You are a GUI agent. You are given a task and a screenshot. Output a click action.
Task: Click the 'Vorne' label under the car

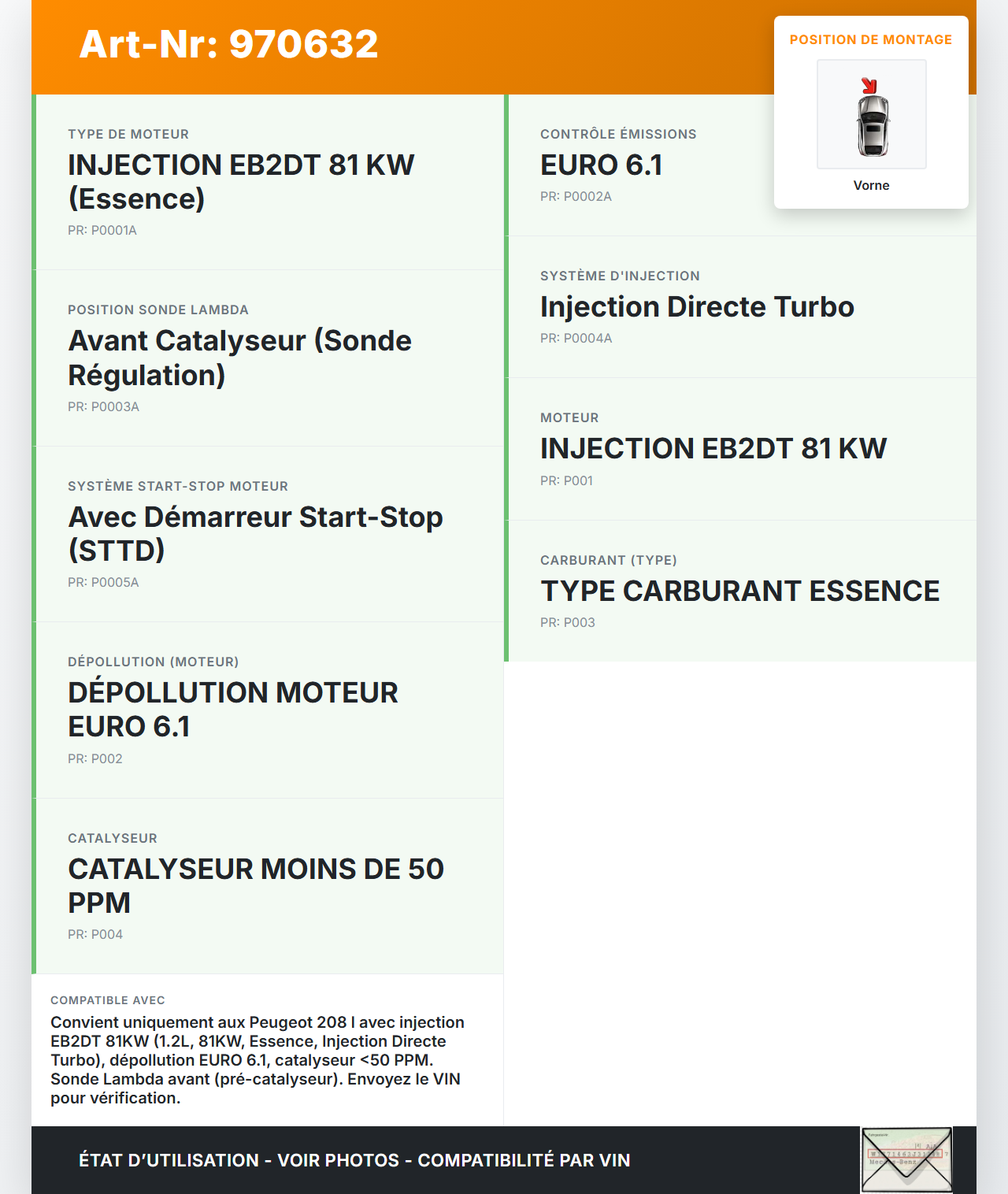(x=871, y=185)
